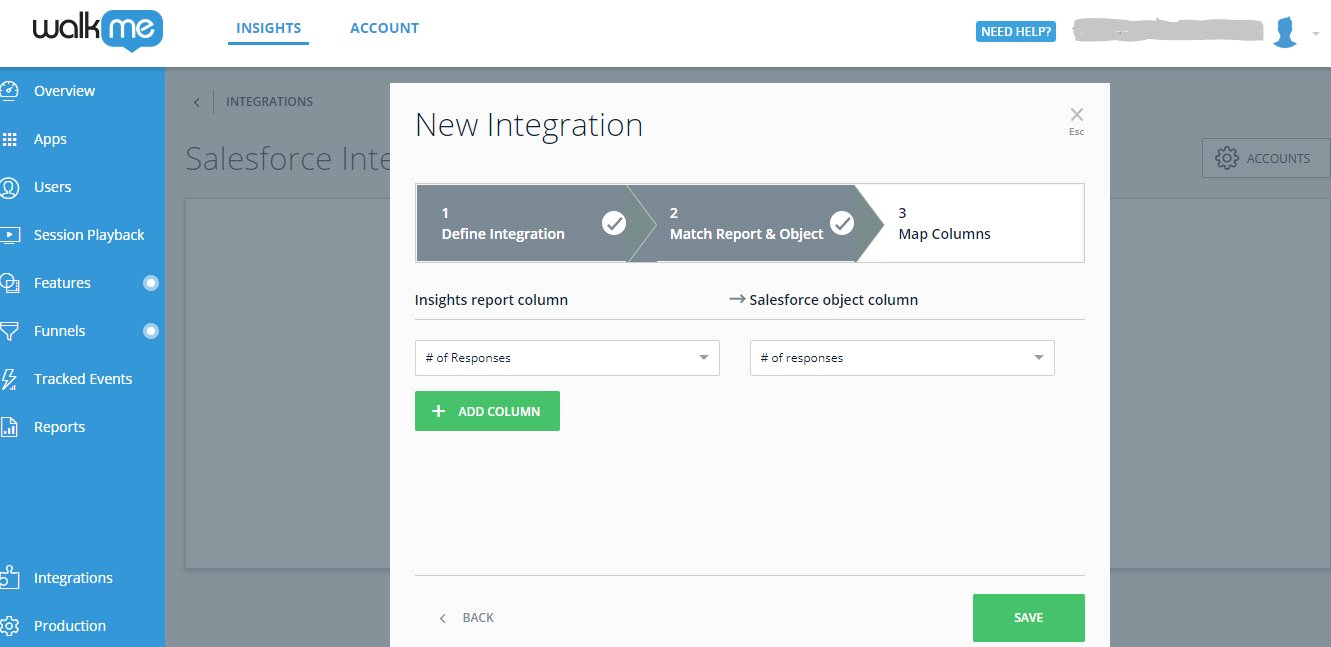Click the 'Salesforce object column' header
The image size is (1331, 647).
[833, 300]
